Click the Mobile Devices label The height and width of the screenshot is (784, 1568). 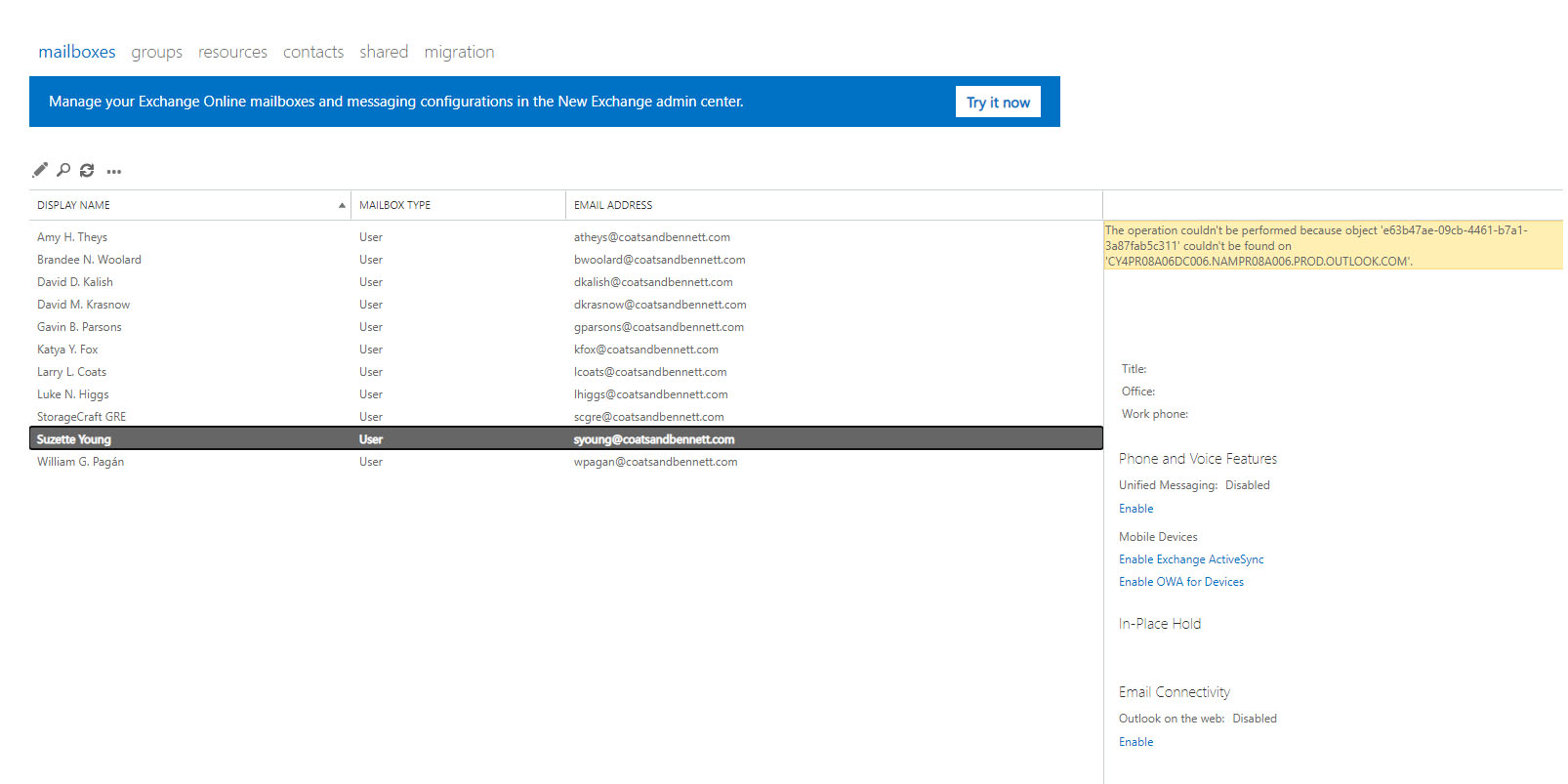pos(1158,537)
